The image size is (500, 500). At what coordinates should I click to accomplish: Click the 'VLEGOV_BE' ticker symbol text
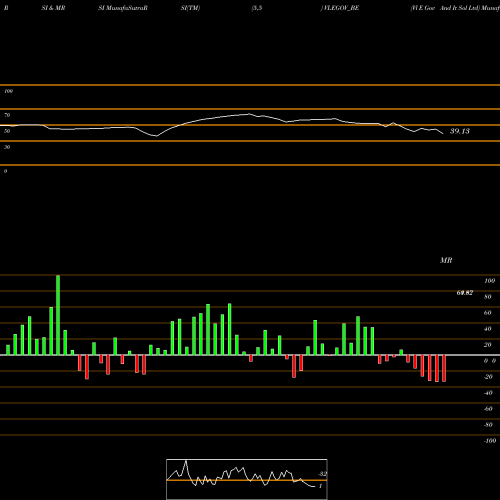tap(341, 8)
